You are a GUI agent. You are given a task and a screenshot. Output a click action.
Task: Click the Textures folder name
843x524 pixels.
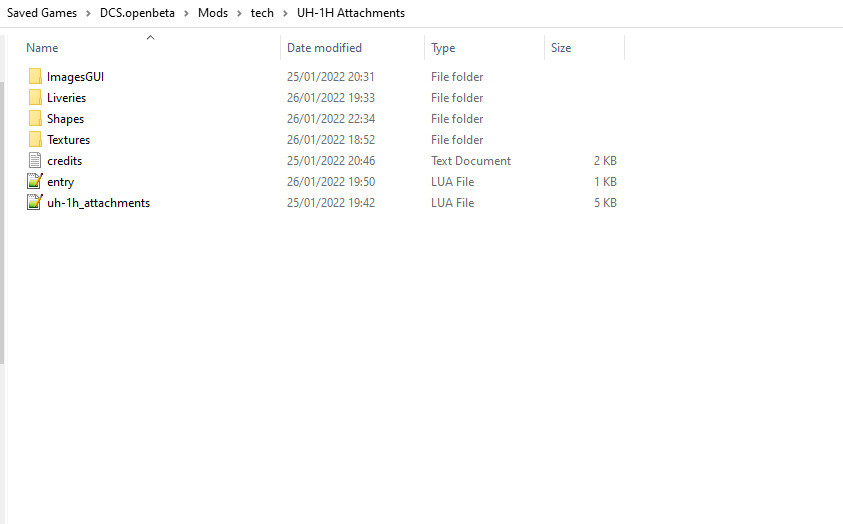pyautogui.click(x=68, y=140)
